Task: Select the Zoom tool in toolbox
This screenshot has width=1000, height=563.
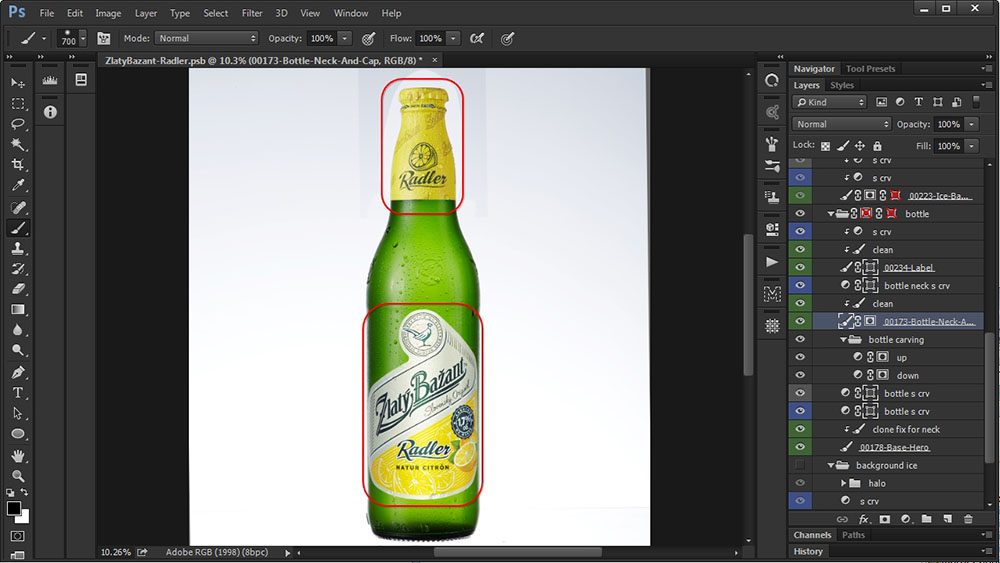Action: coord(18,476)
